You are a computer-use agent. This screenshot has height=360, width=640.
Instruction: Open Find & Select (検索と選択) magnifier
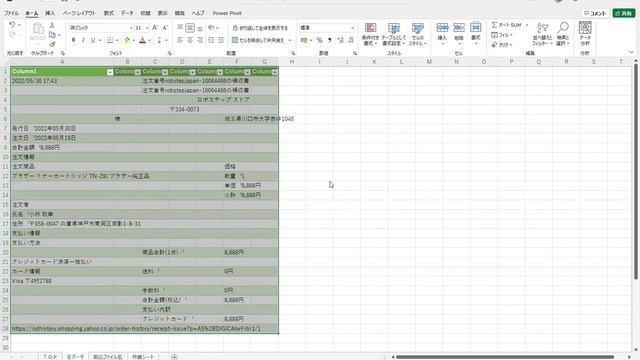pyautogui.click(x=563, y=34)
